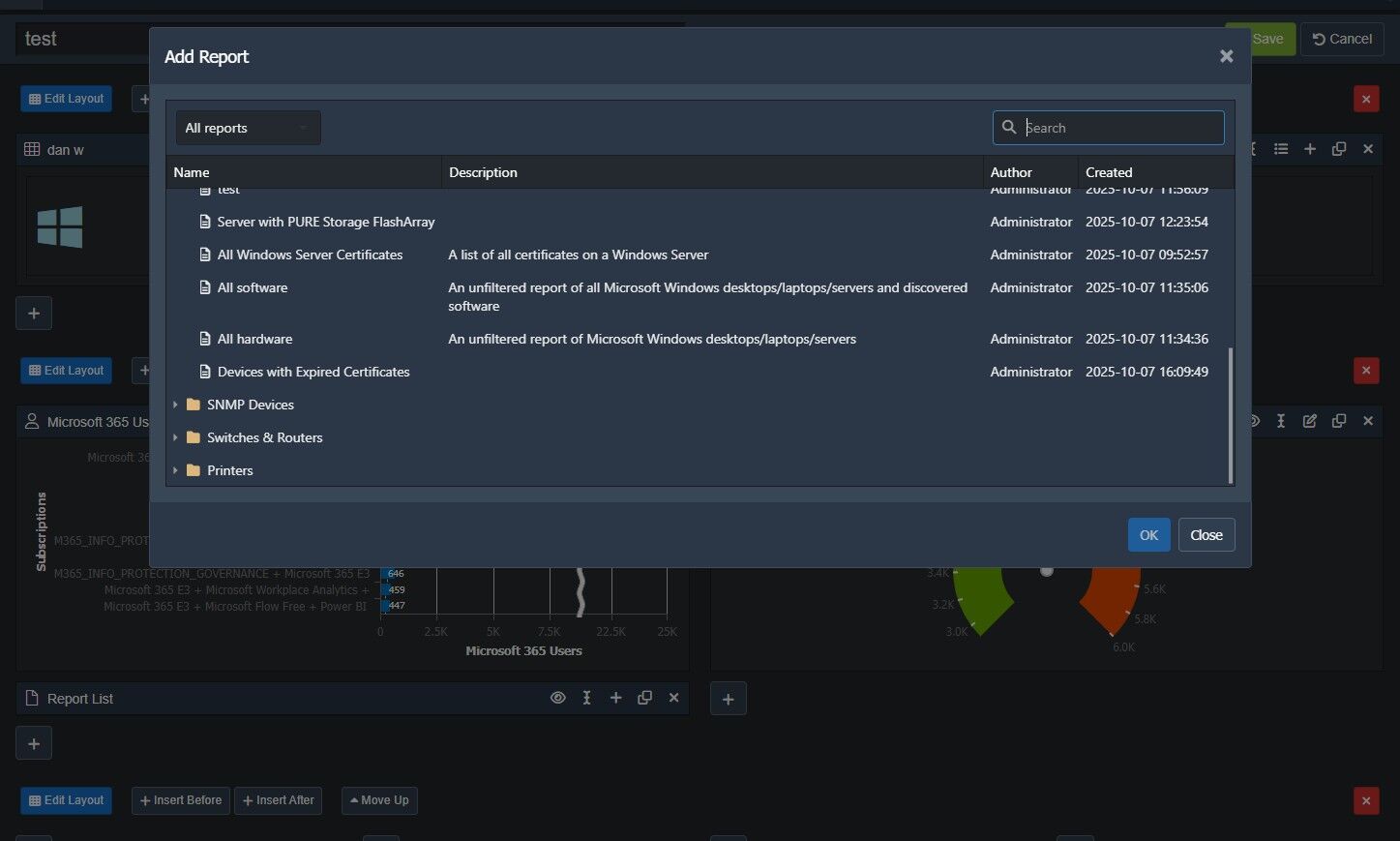Open the All reports filter dropdown
This screenshot has width=1400, height=841.
coord(248,128)
